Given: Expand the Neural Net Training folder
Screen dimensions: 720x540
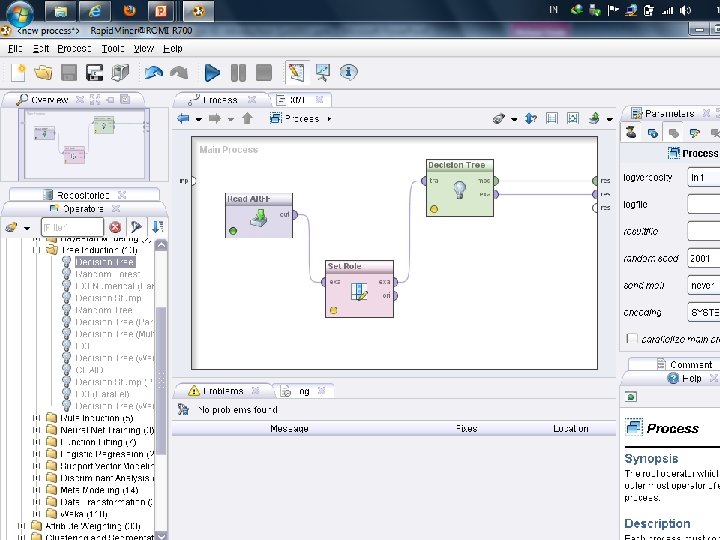Looking at the screenshot, I should pyautogui.click(x=37, y=430).
